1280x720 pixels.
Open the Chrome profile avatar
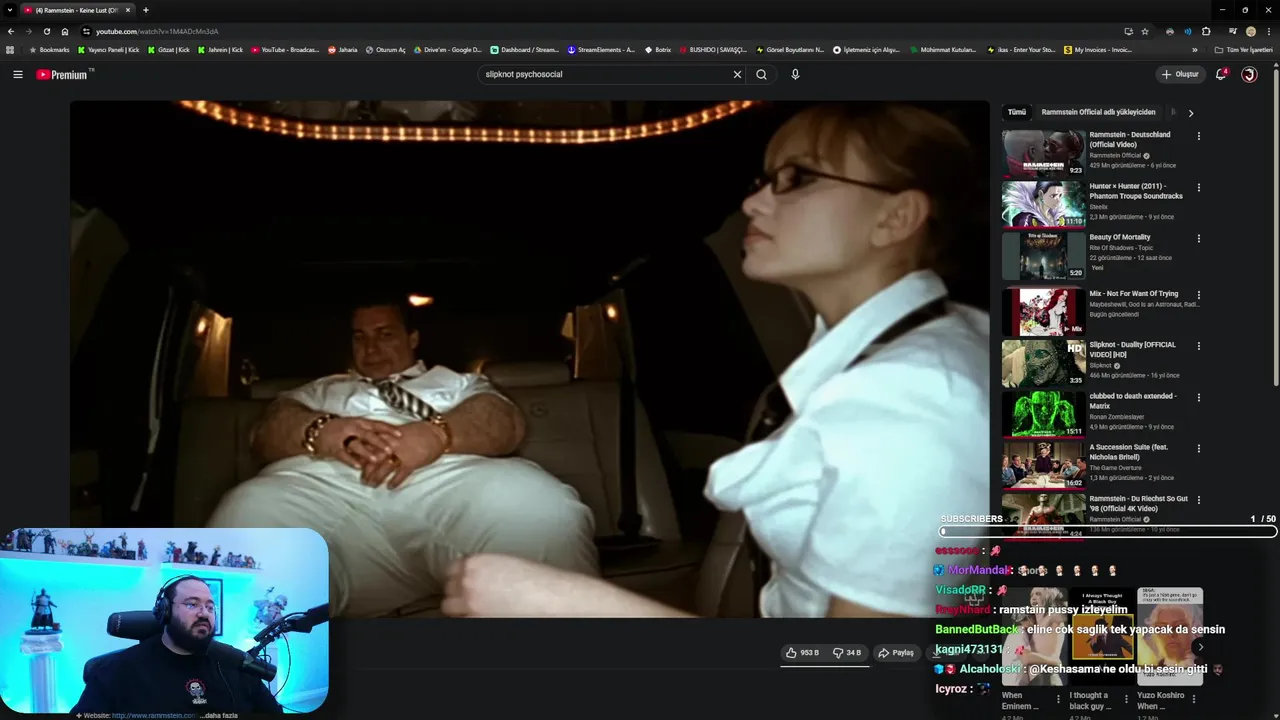pyautogui.click(x=1250, y=31)
